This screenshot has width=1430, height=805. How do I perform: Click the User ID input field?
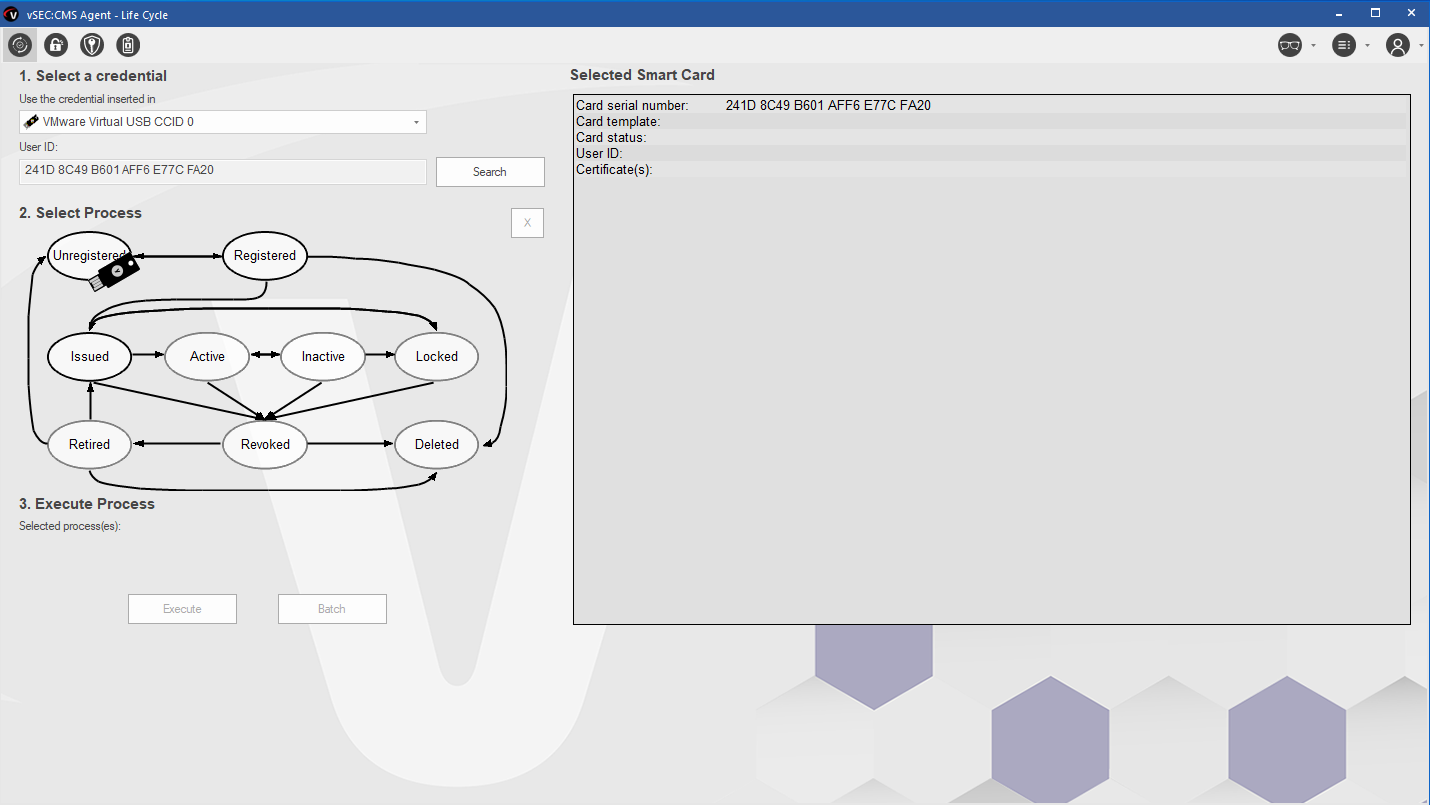[223, 171]
